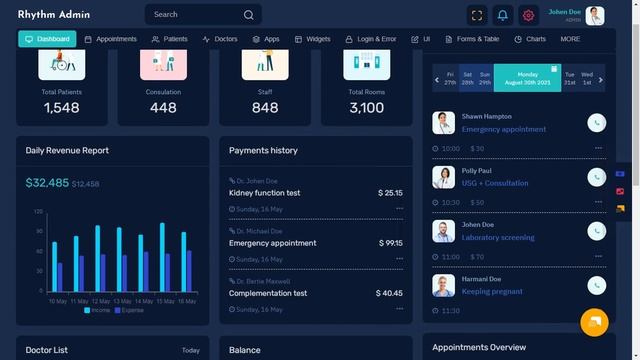Click blue side panel icon

pyautogui.click(x=620, y=174)
